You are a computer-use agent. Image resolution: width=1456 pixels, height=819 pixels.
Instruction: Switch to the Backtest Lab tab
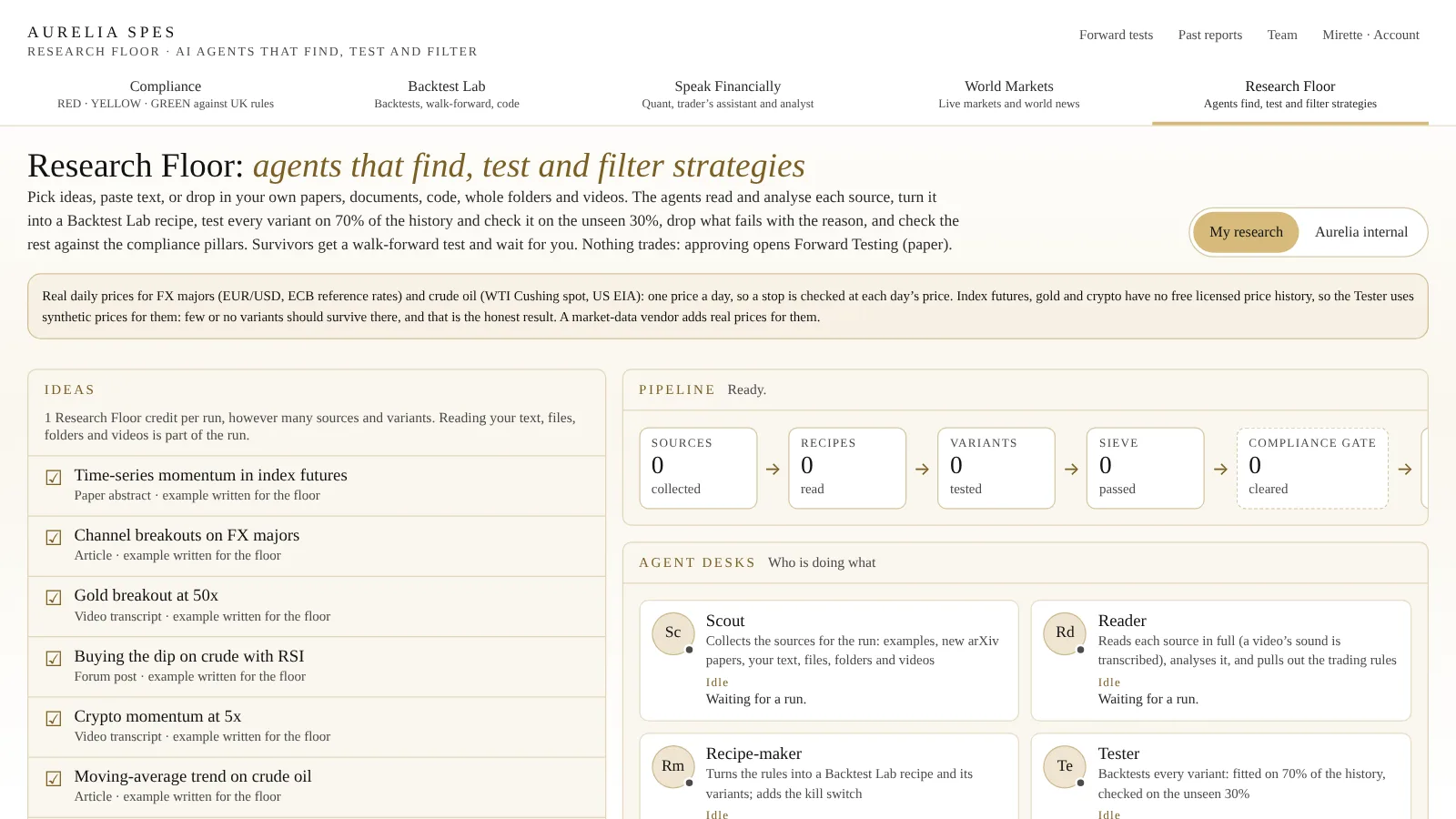coord(447,95)
